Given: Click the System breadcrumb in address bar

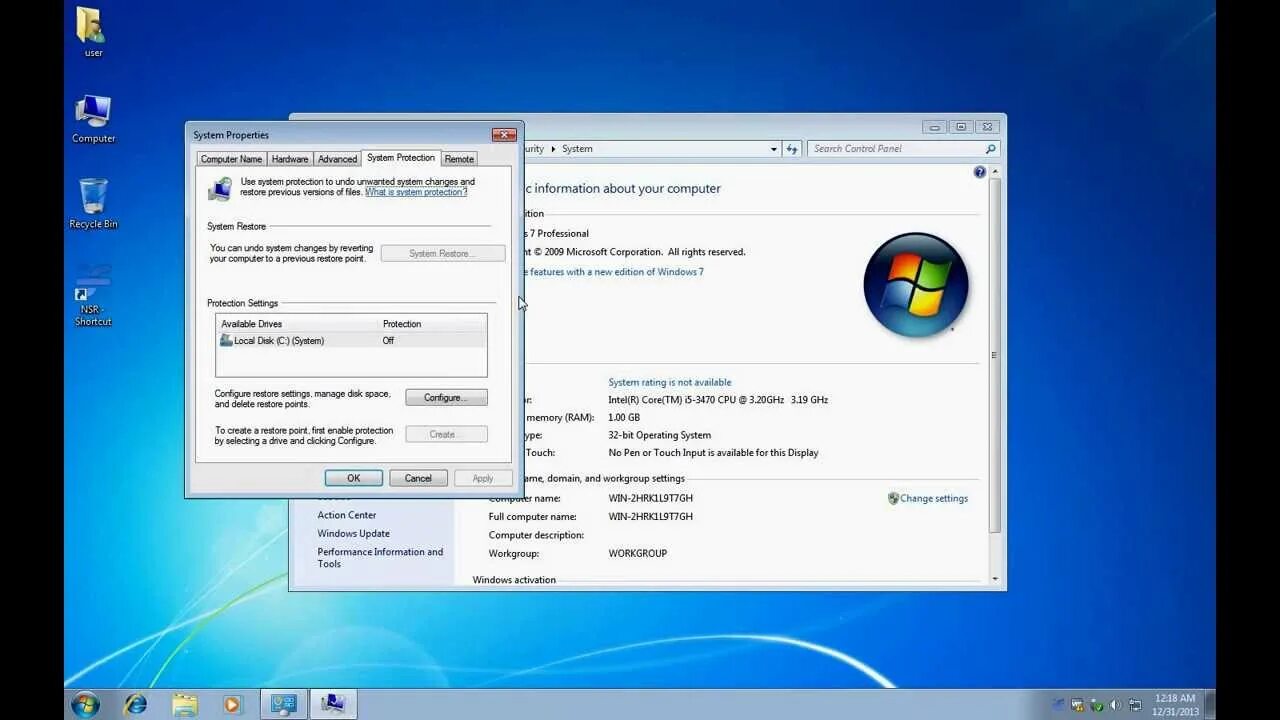Looking at the screenshot, I should pos(577,149).
